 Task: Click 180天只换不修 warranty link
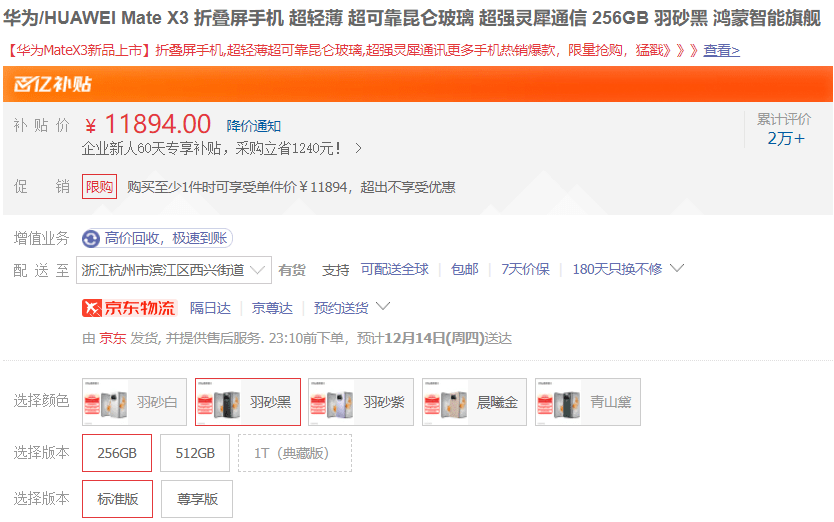(617, 270)
